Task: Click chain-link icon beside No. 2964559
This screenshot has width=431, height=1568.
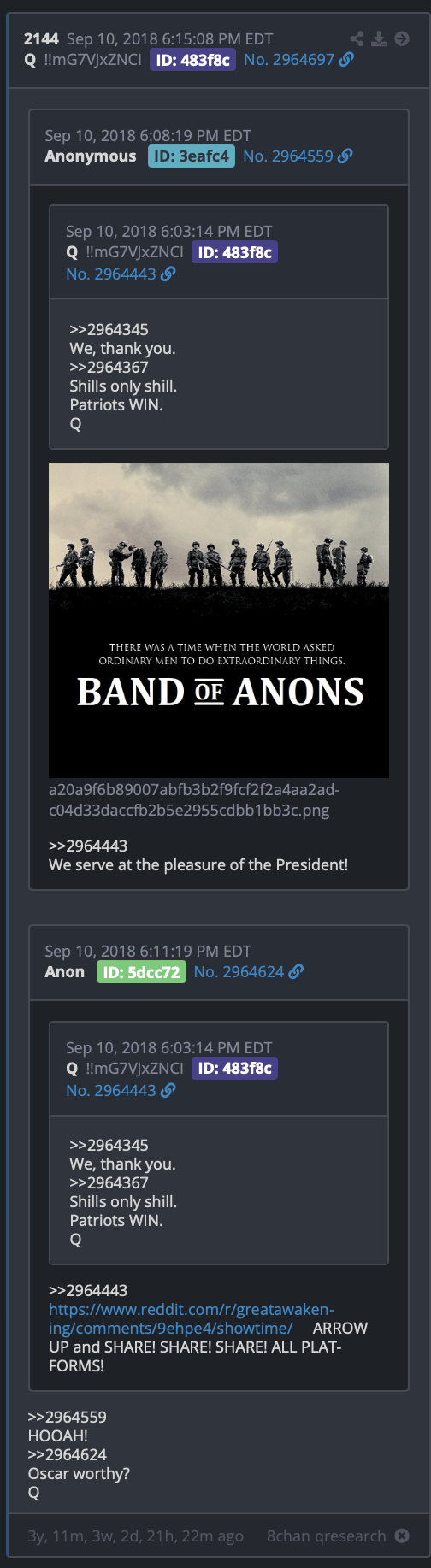Action: click(x=345, y=156)
